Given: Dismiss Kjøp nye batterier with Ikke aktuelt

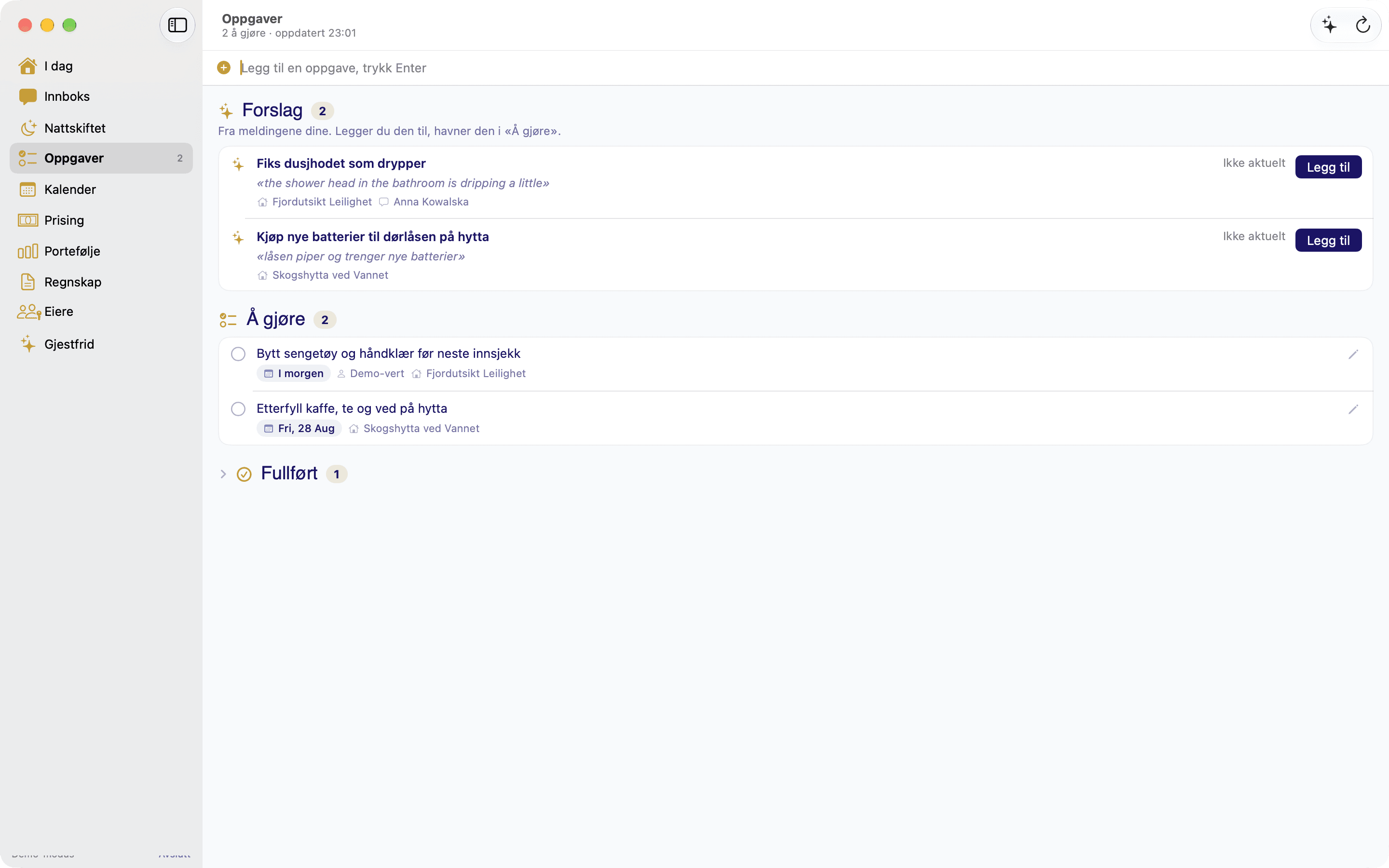Looking at the screenshot, I should (1253, 236).
